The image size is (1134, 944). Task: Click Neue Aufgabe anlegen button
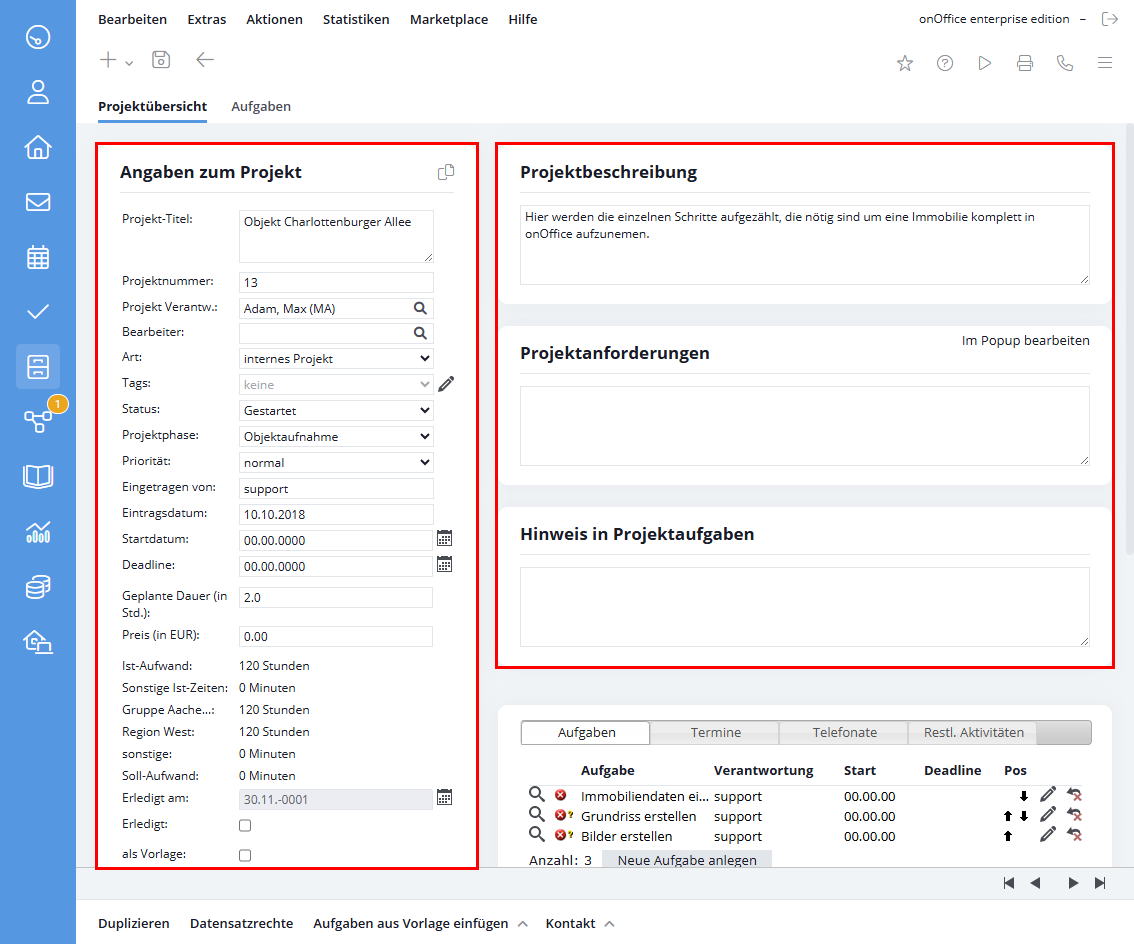pyautogui.click(x=686, y=860)
